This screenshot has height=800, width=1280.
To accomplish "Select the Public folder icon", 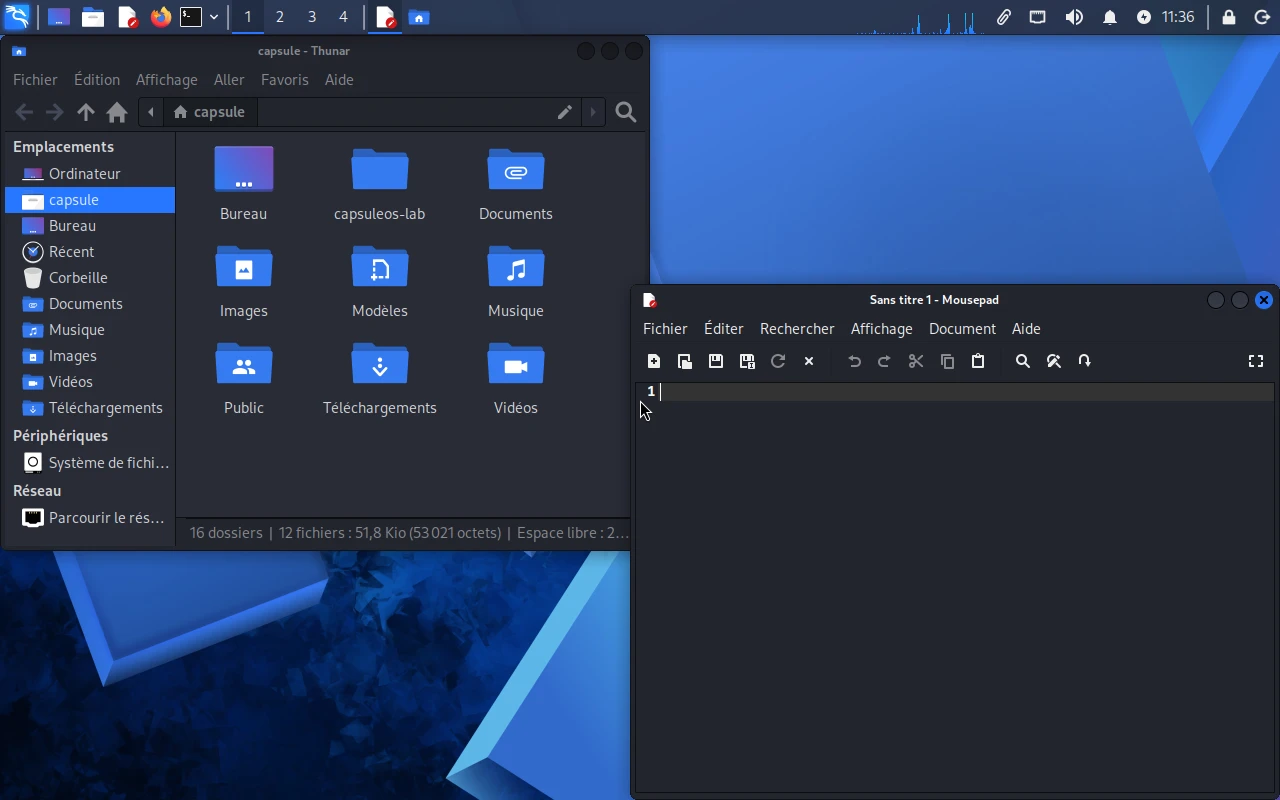I will pyautogui.click(x=244, y=366).
